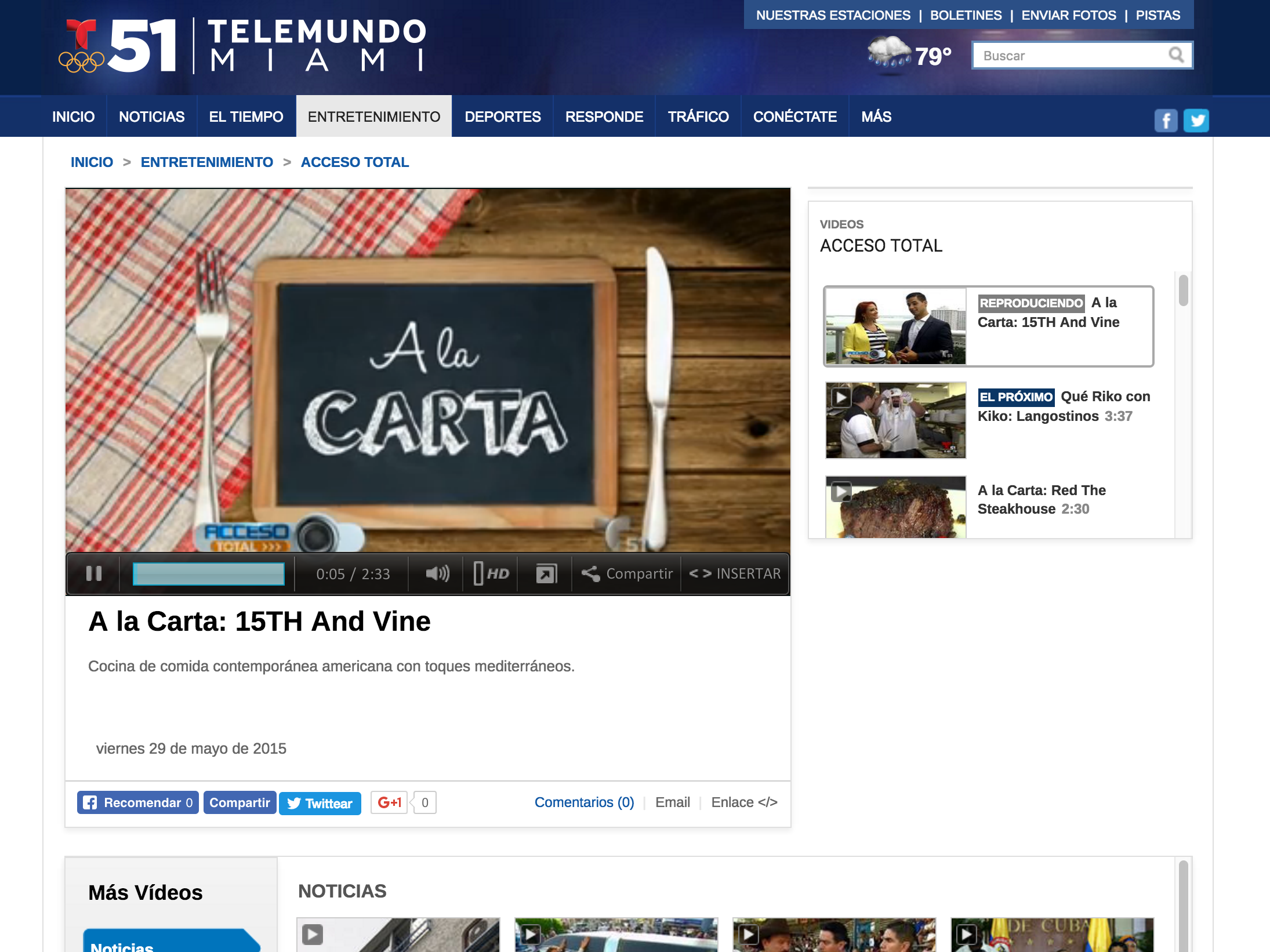Open the INICIO navigation tab
Screen dimensions: 1270x952
73,117
